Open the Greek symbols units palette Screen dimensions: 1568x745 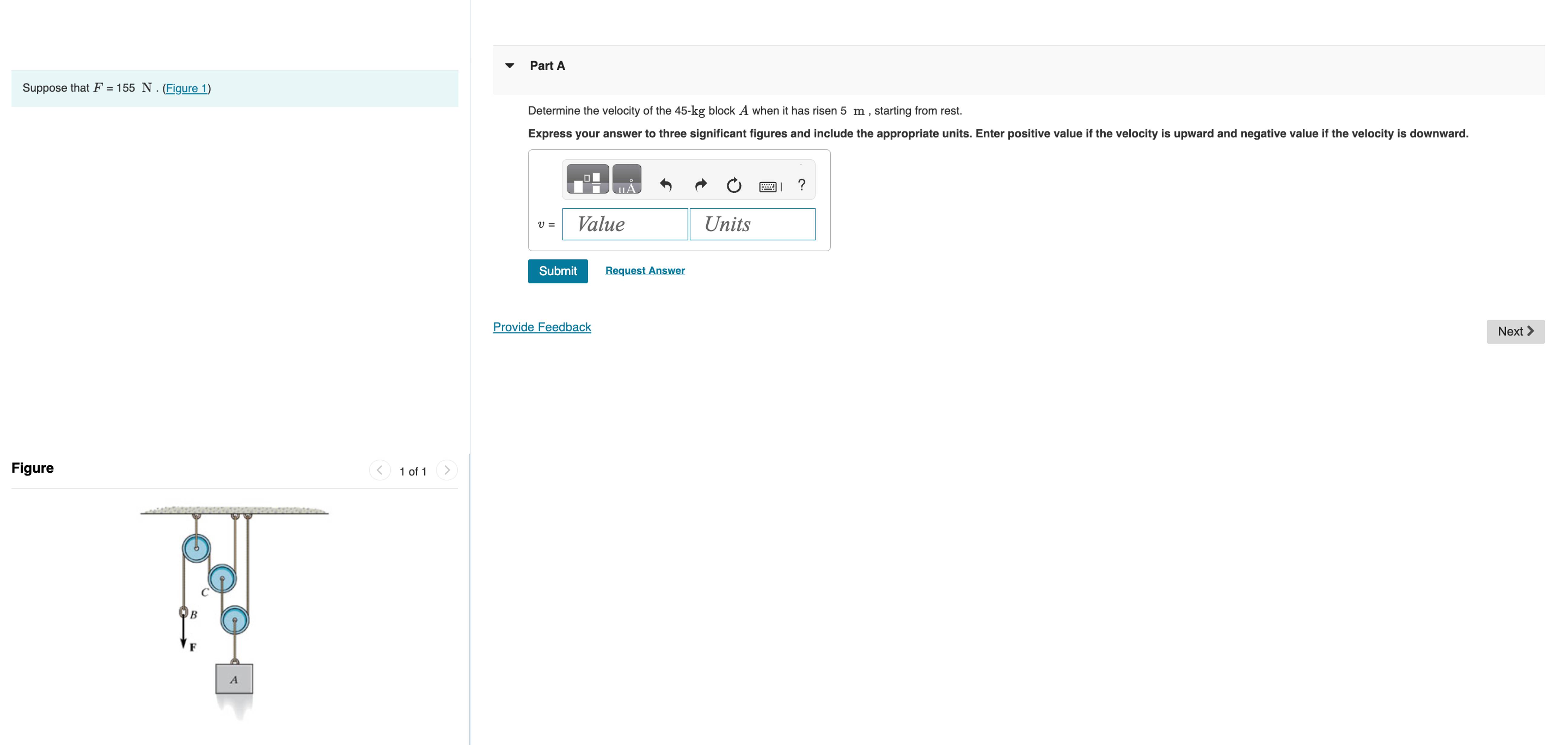click(626, 179)
